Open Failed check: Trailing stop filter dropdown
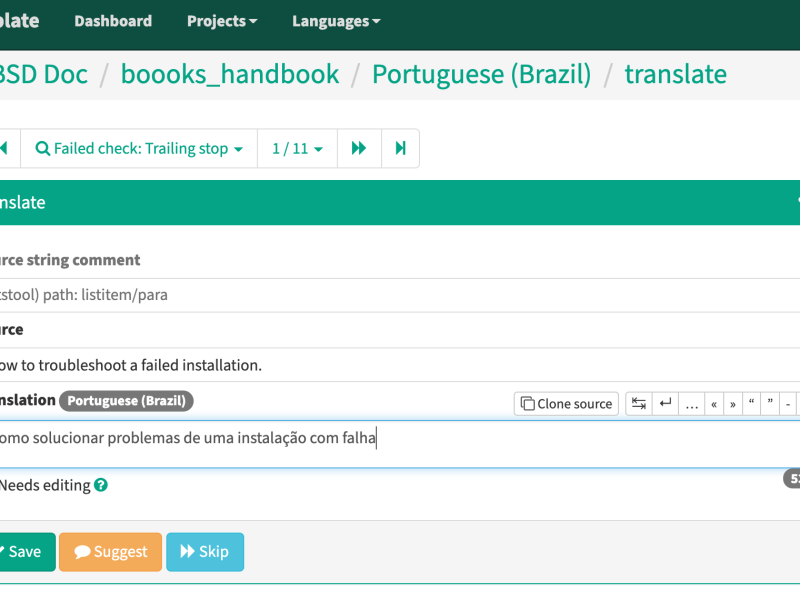 pos(139,148)
